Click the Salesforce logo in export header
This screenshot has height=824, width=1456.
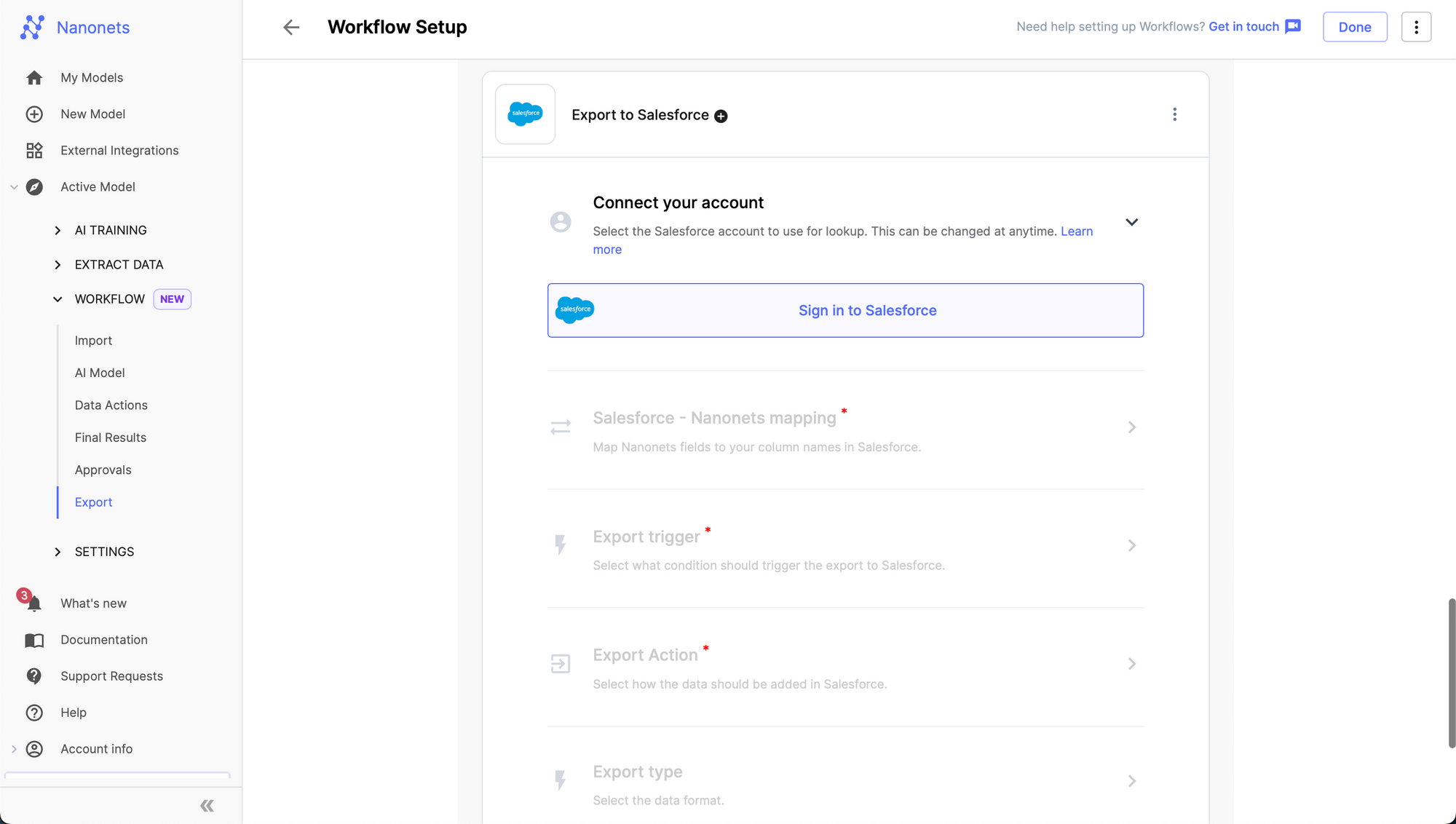[525, 114]
